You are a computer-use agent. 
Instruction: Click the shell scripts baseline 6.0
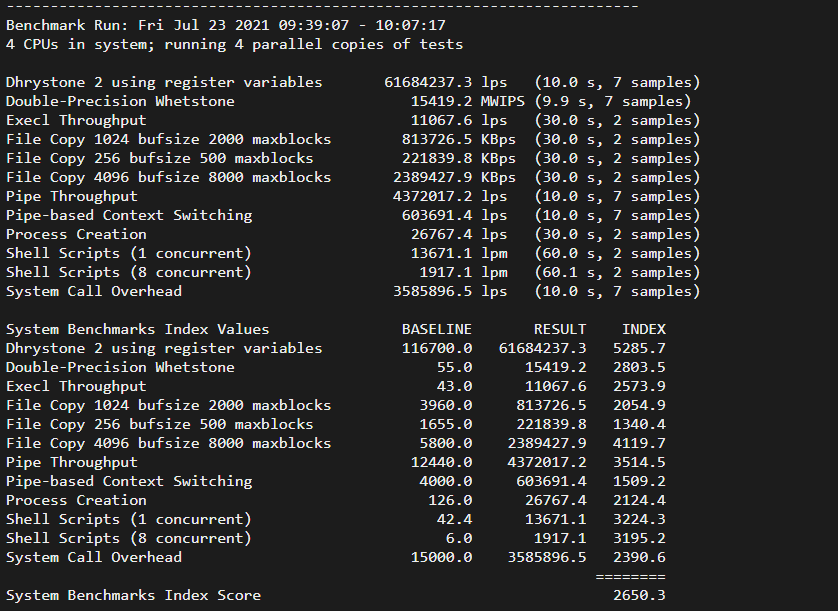click(x=459, y=538)
